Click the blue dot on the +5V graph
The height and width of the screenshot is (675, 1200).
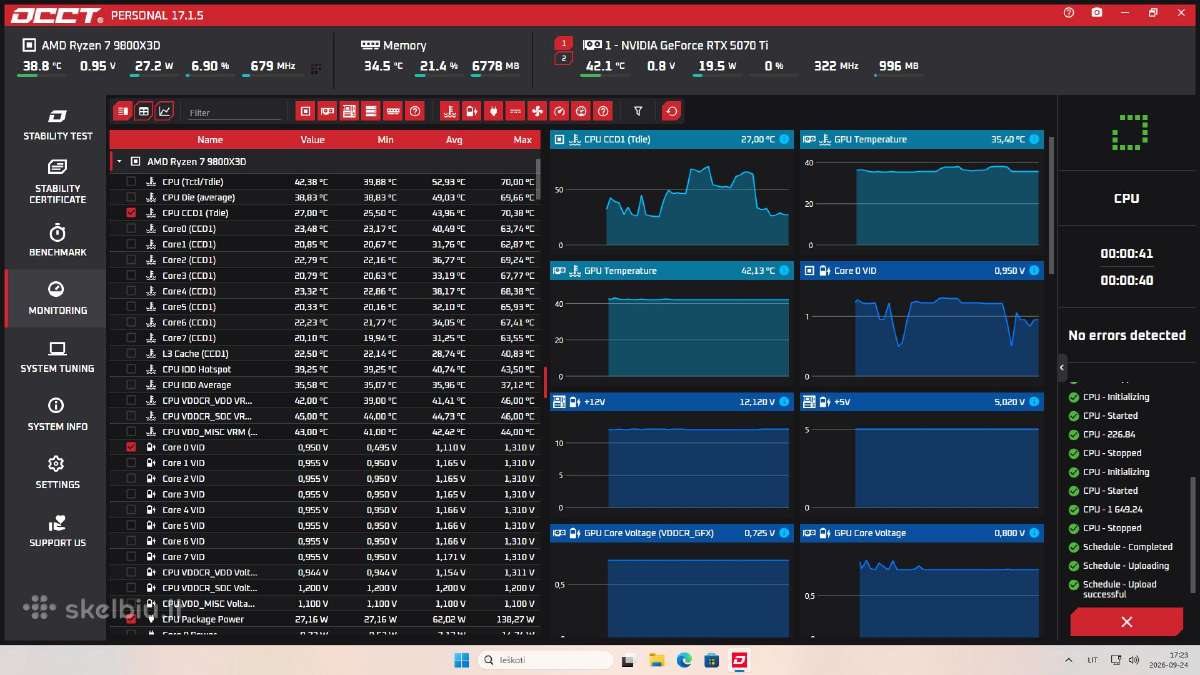pos(1034,402)
